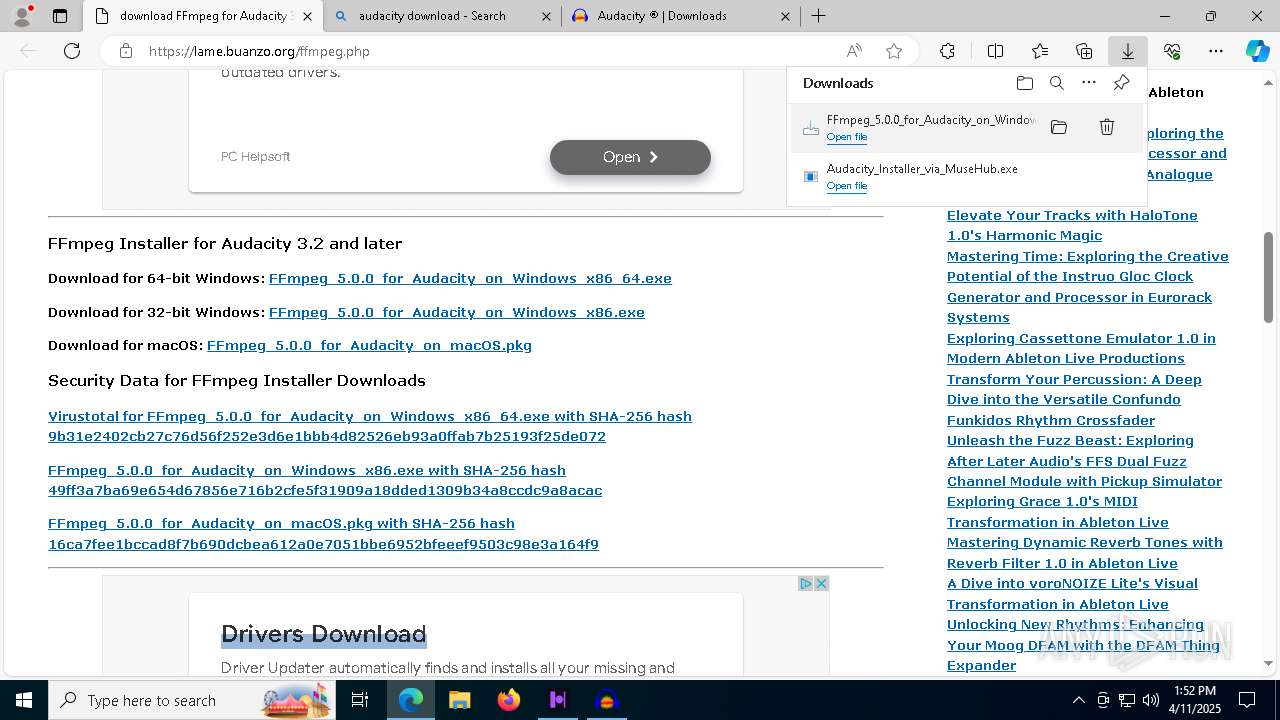
Task: Open the volume control in tray
Action: point(1150,700)
